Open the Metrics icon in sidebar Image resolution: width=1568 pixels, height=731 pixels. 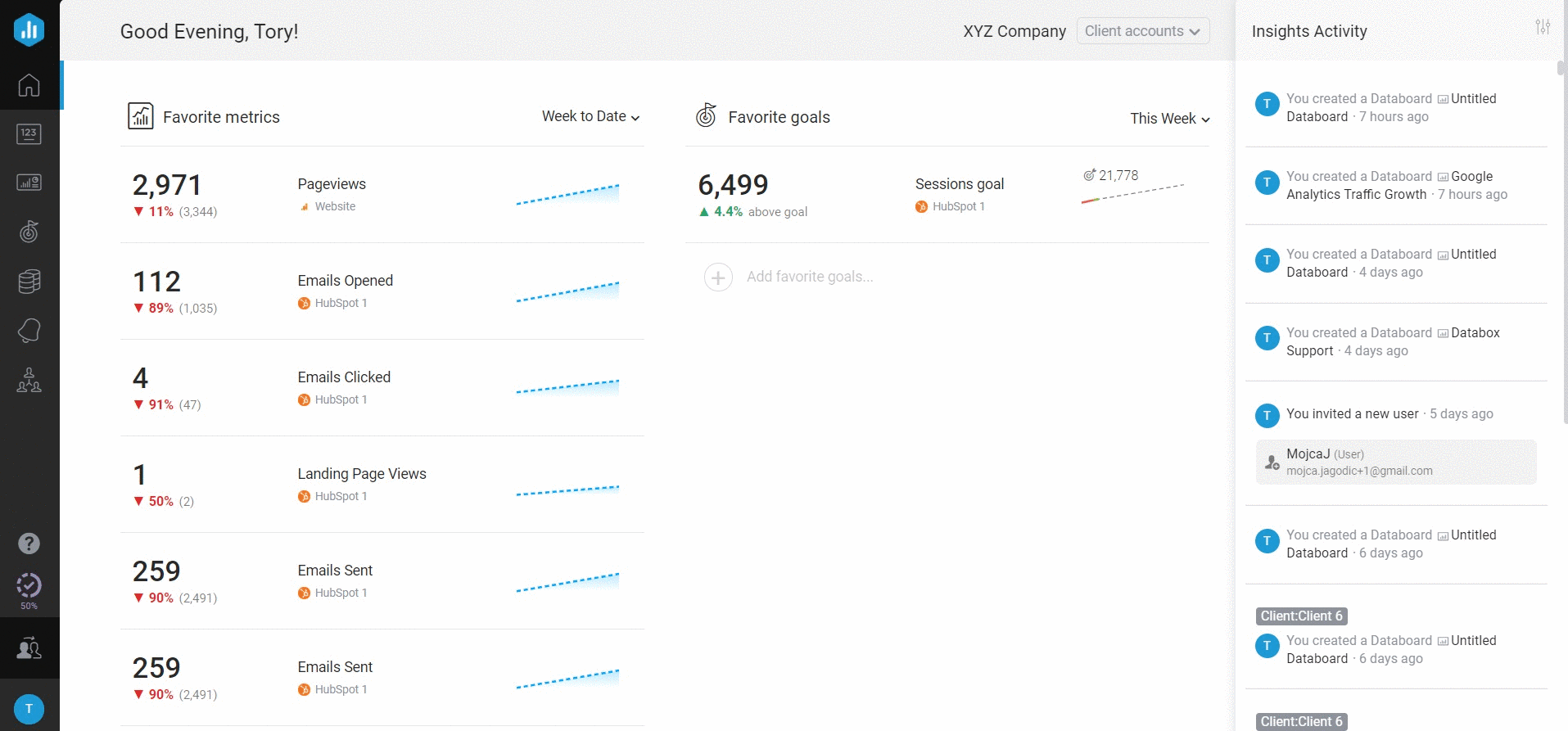(29, 134)
